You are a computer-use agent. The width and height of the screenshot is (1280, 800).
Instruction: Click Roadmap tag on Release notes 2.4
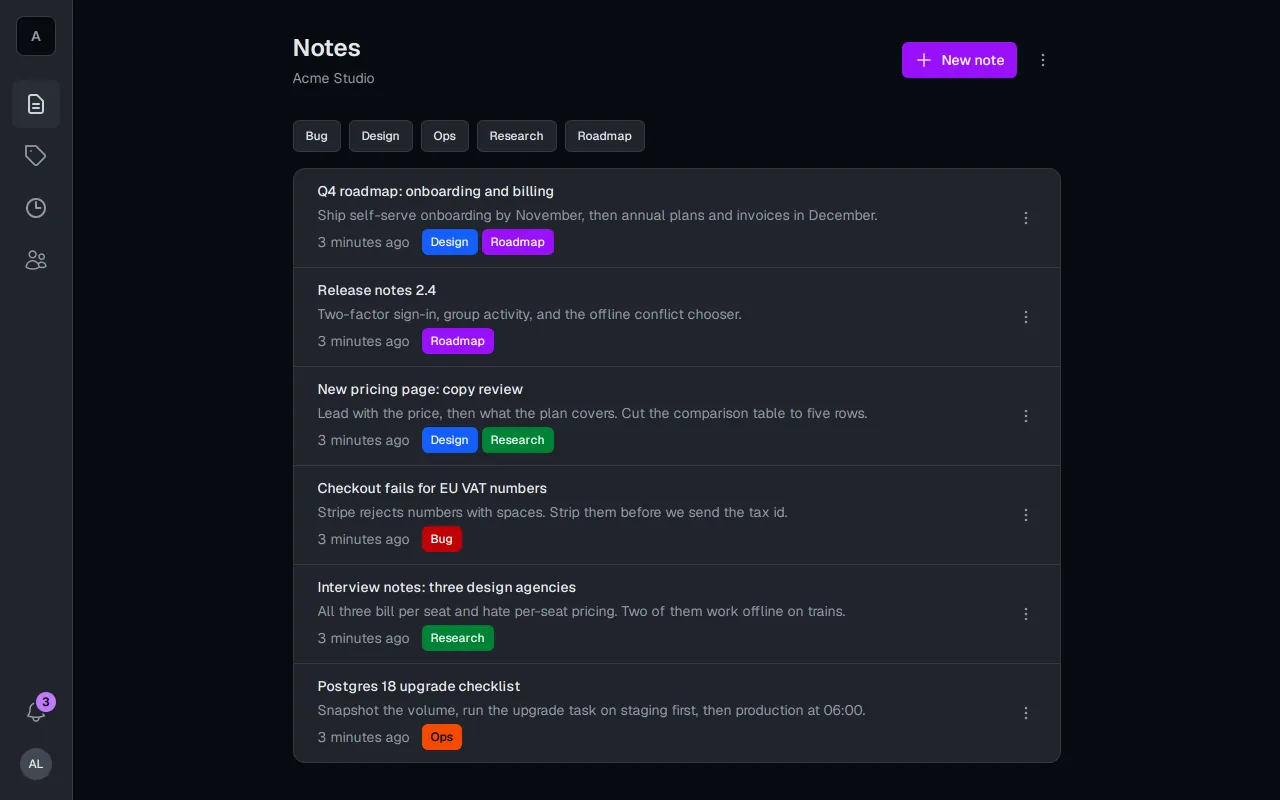click(458, 341)
